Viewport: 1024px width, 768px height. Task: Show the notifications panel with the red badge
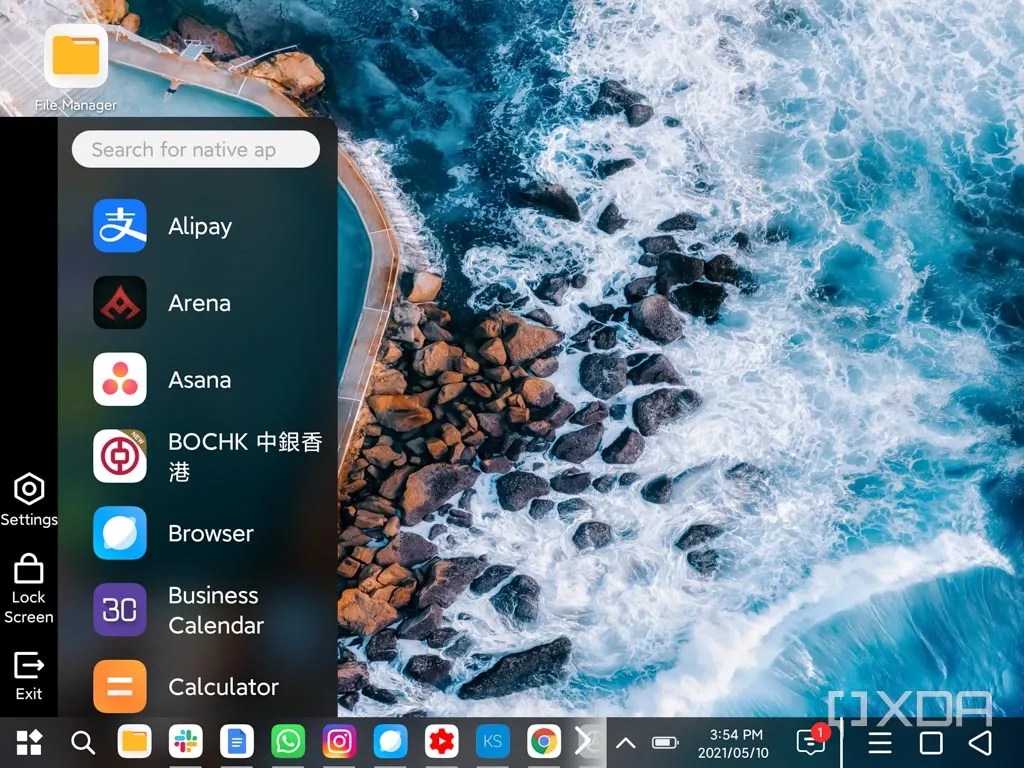point(810,742)
